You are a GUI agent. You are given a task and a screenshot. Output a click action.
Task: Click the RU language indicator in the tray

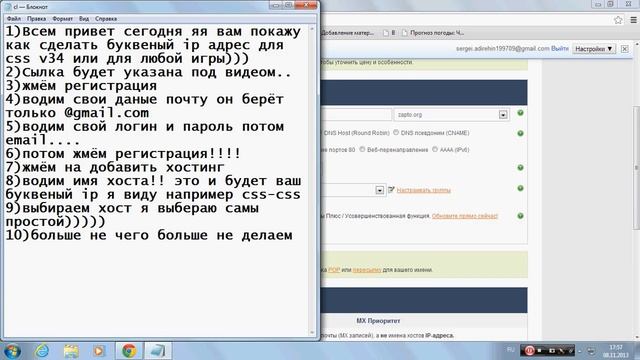pyautogui.click(x=511, y=350)
